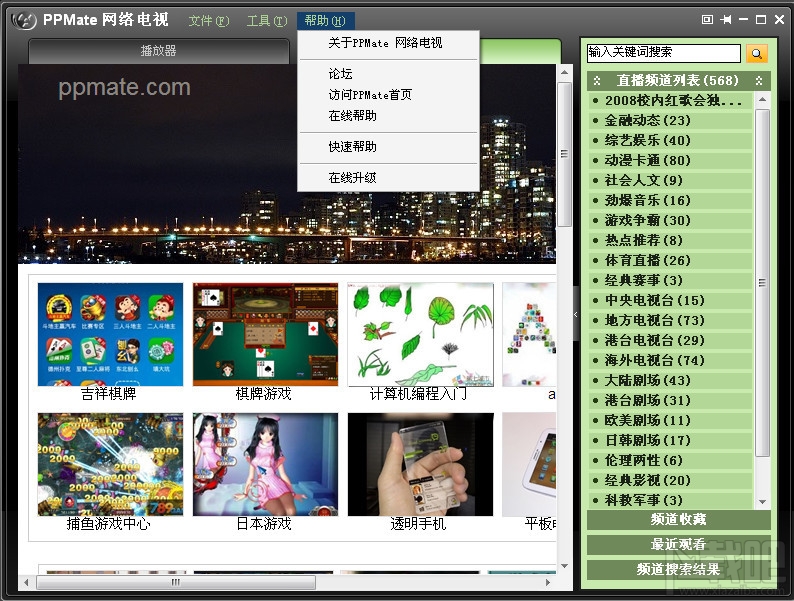Expand 社会人文(9) category
Image resolution: width=794 pixels, height=601 pixels.
(670, 180)
